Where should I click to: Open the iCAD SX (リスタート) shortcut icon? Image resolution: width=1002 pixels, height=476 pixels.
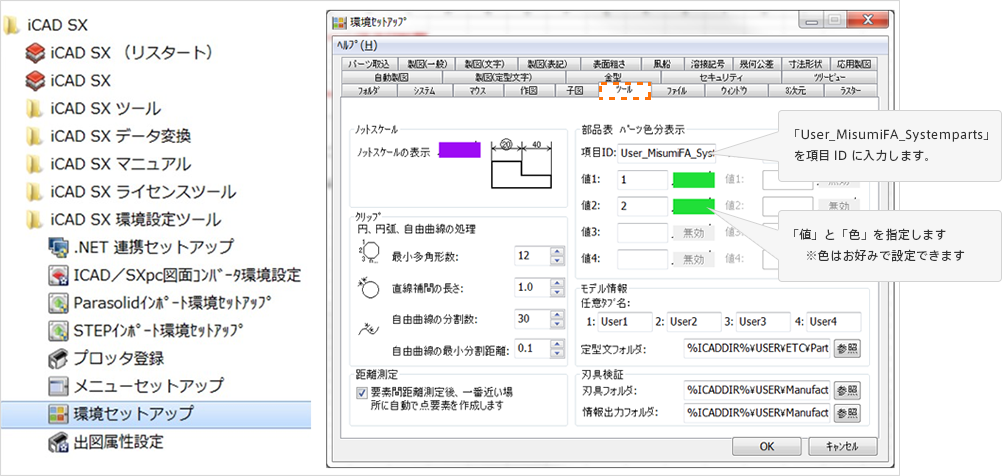pyautogui.click(x=35, y=52)
